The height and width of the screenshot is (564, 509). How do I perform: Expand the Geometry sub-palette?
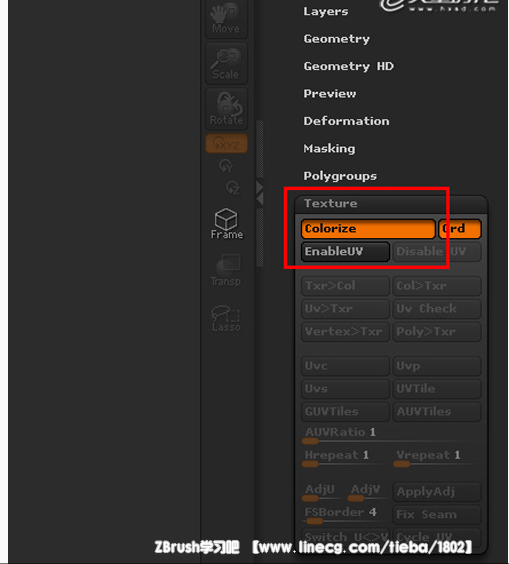[336, 39]
